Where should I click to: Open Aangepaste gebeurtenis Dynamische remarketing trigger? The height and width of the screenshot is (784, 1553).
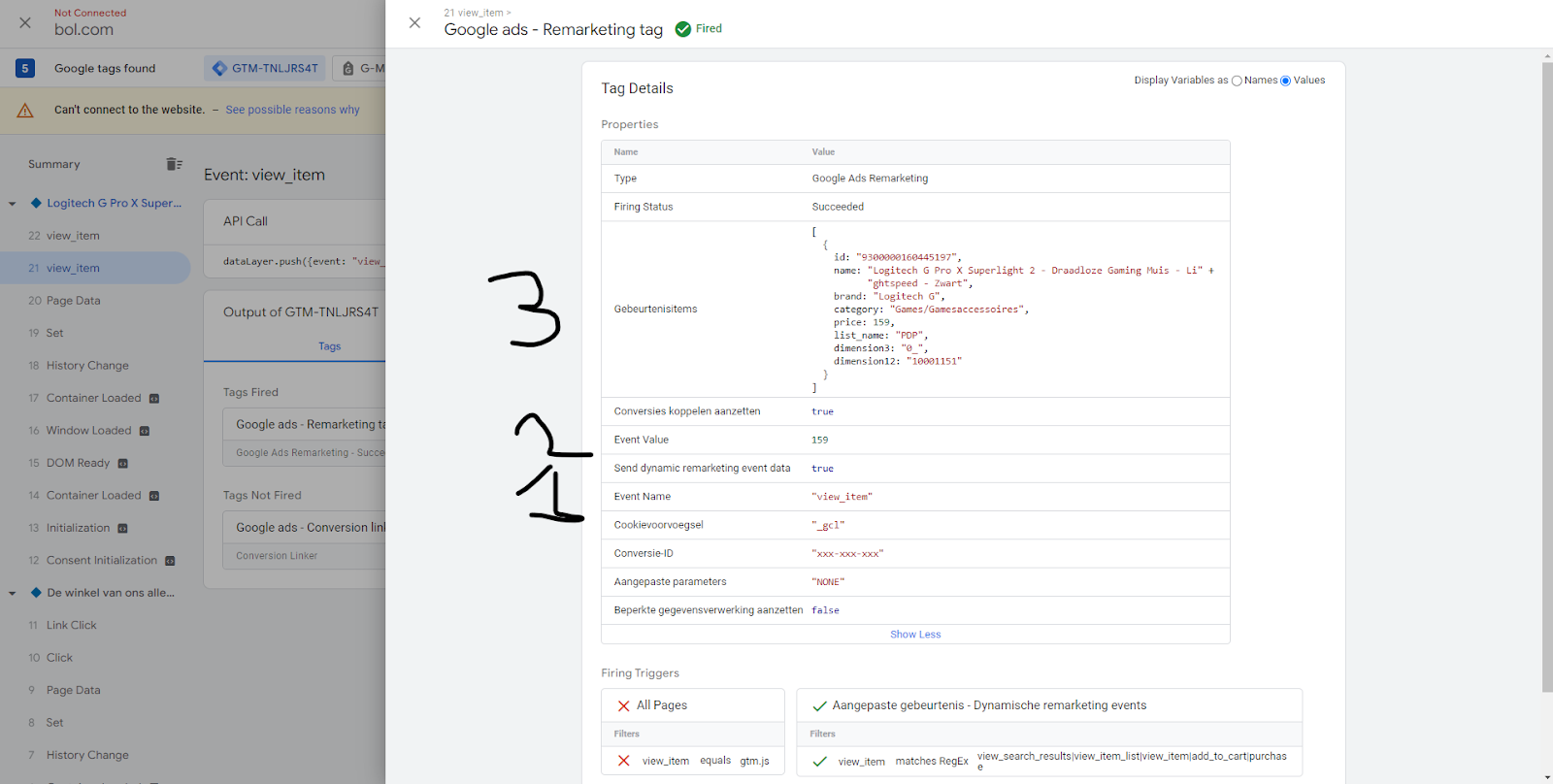1049,705
